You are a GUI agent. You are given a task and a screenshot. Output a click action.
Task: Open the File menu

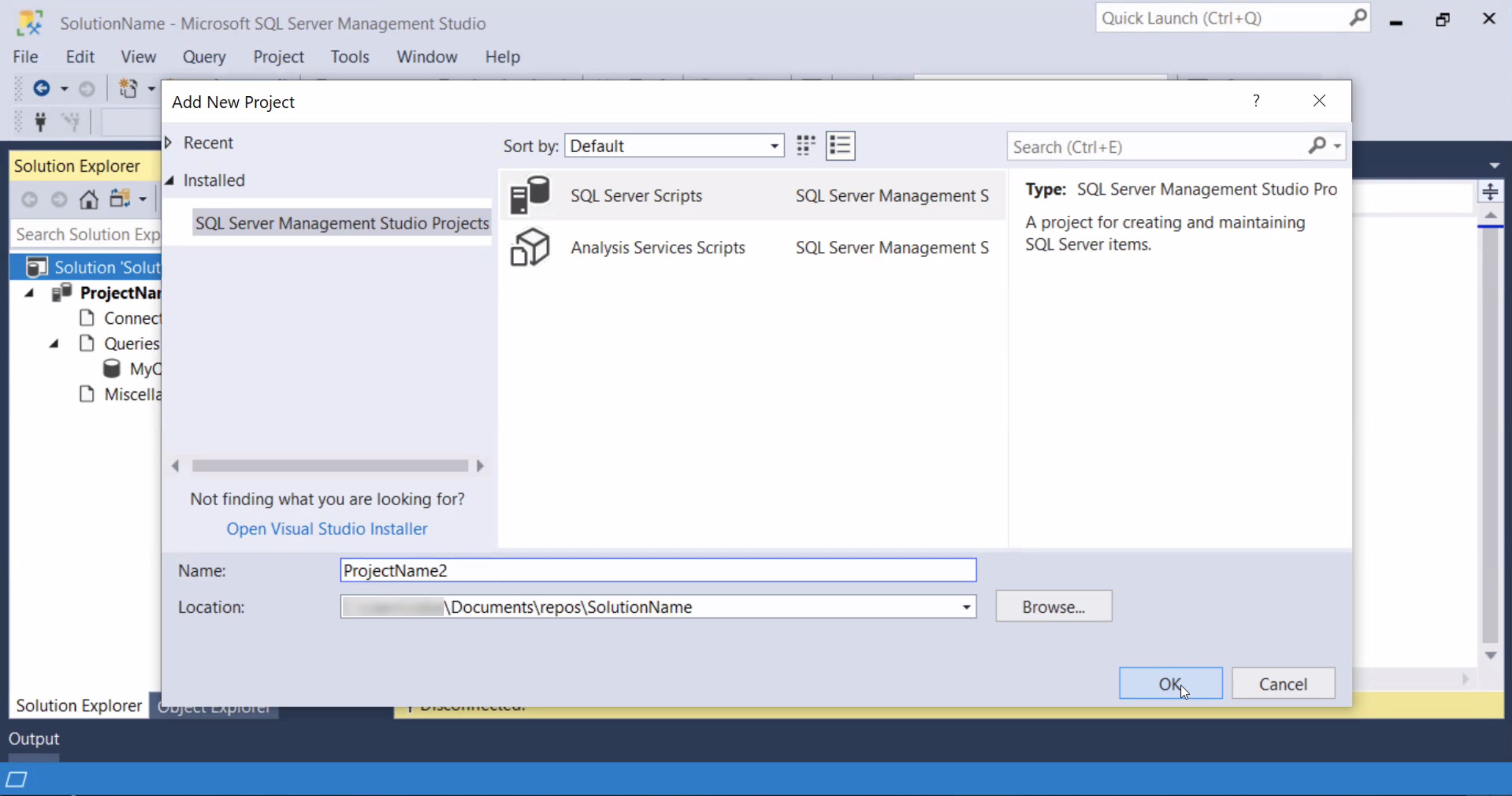[25, 56]
